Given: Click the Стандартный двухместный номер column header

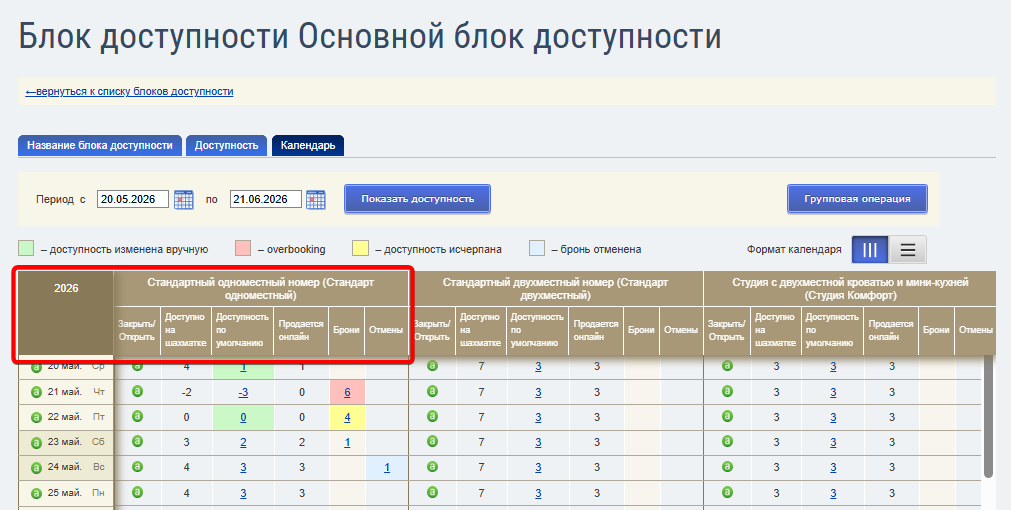Looking at the screenshot, I should tap(555, 289).
